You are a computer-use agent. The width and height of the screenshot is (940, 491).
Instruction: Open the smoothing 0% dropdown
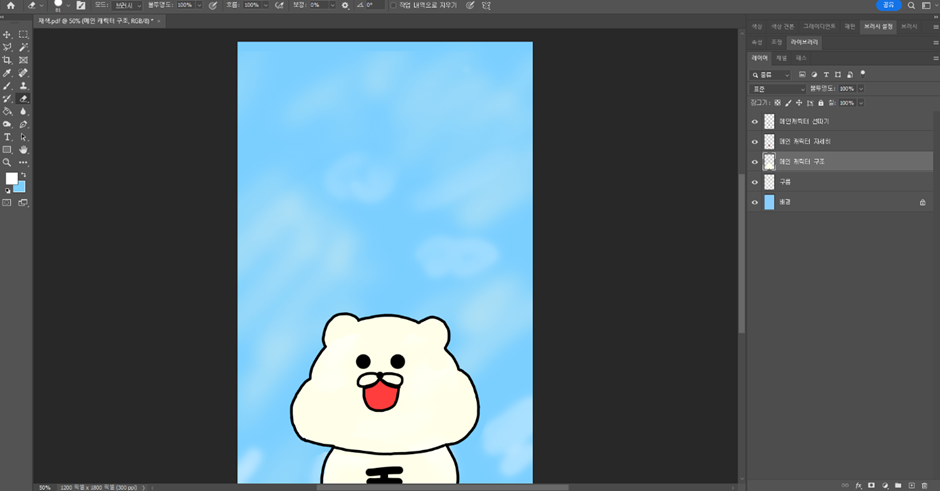pyautogui.click(x=332, y=5)
